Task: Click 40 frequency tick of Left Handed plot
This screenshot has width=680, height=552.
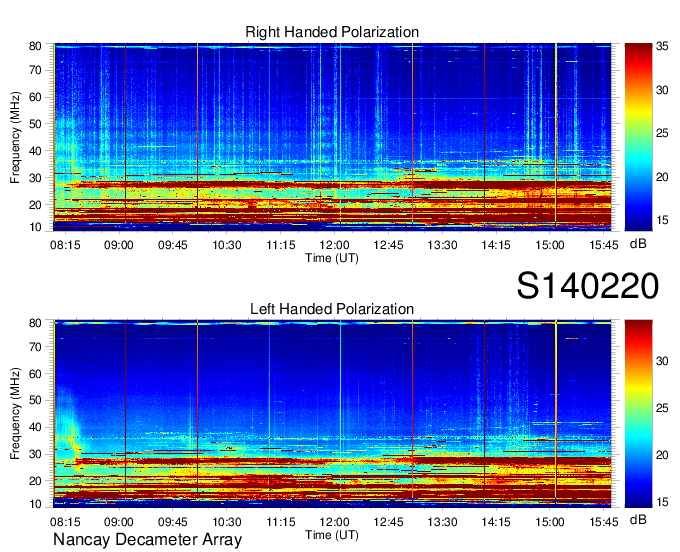Action: [35, 427]
